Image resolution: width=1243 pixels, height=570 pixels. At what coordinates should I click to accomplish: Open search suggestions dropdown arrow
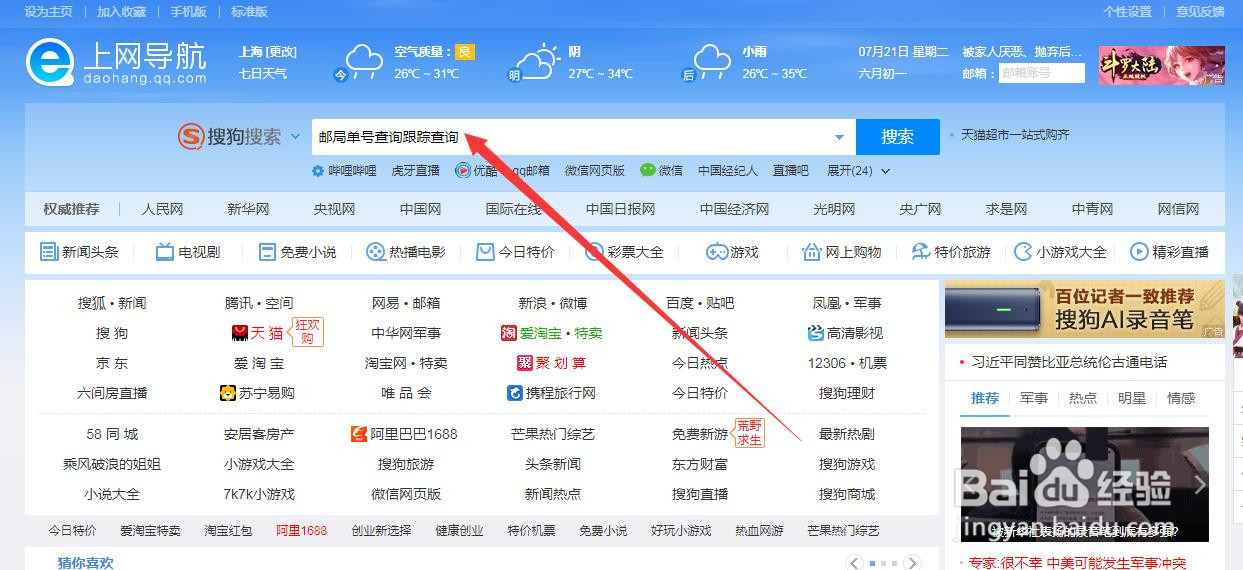839,137
